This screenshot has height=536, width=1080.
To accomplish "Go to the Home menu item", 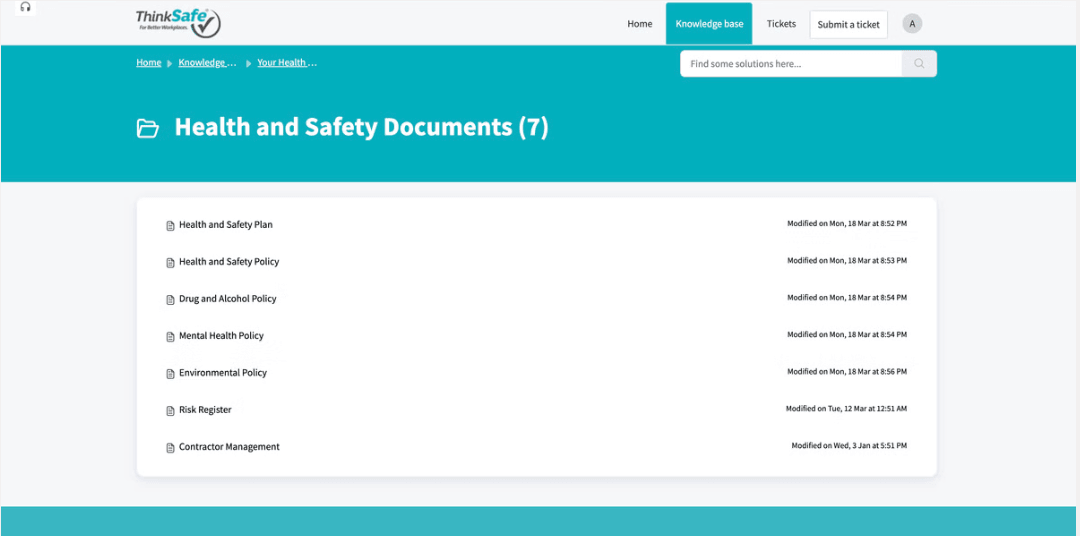I will 640,24.
